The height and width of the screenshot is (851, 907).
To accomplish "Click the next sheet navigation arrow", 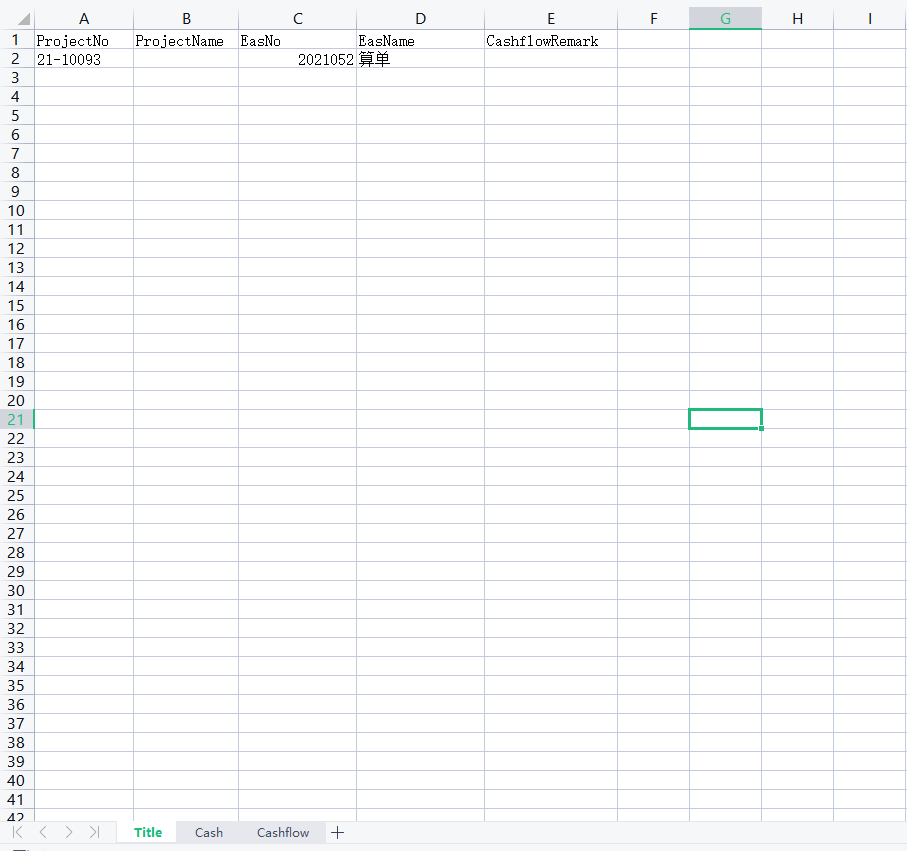I will [68, 832].
